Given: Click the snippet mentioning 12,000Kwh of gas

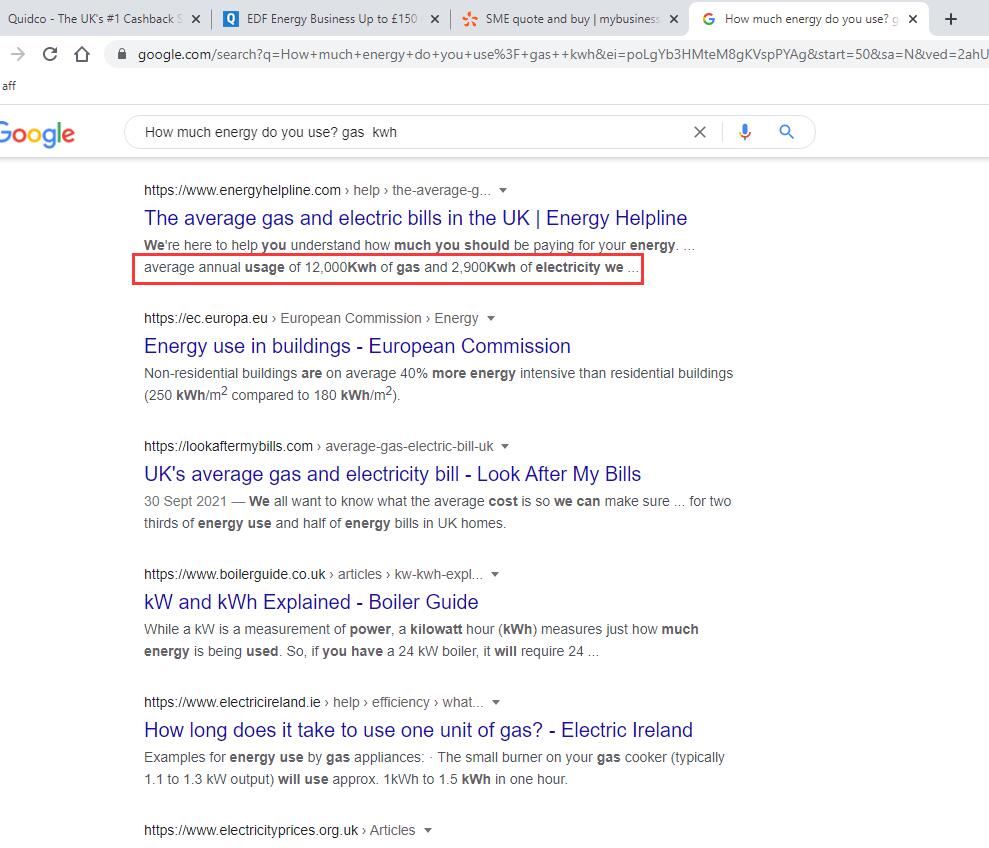Looking at the screenshot, I should pos(391,268).
